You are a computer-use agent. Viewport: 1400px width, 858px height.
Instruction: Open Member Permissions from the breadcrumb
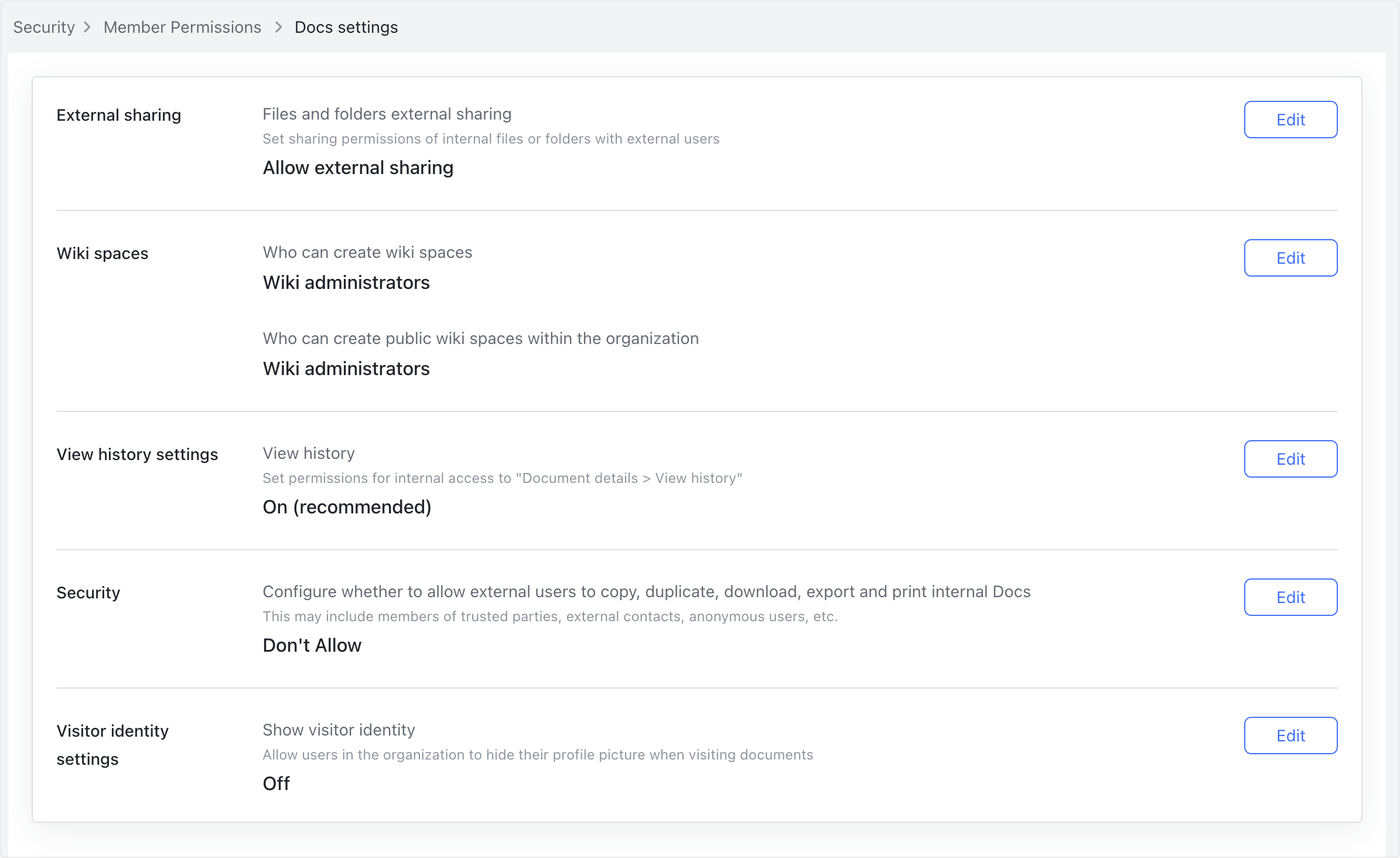click(x=182, y=27)
